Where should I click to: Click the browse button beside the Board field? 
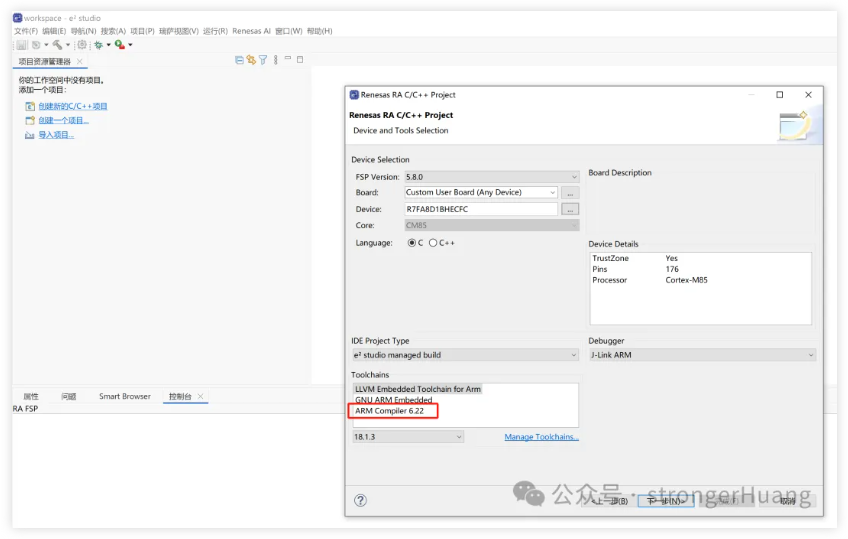[570, 192]
